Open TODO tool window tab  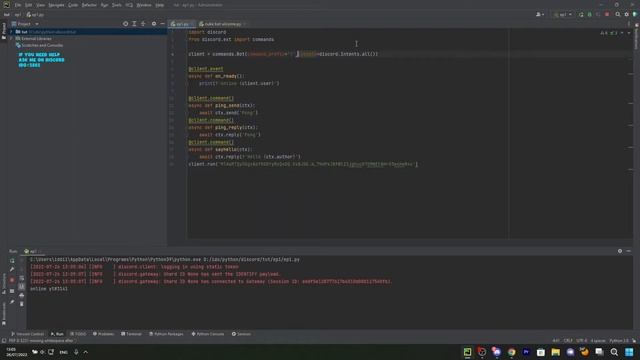tap(78, 334)
